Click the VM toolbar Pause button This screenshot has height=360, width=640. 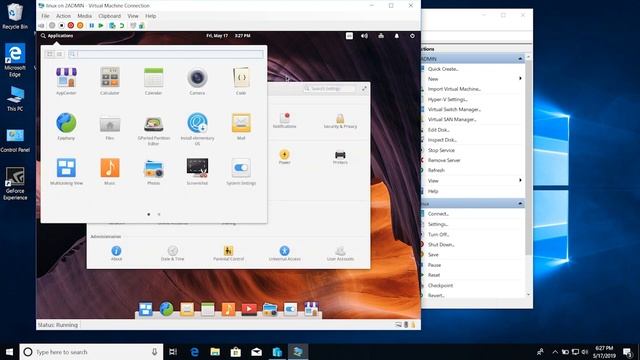91,25
